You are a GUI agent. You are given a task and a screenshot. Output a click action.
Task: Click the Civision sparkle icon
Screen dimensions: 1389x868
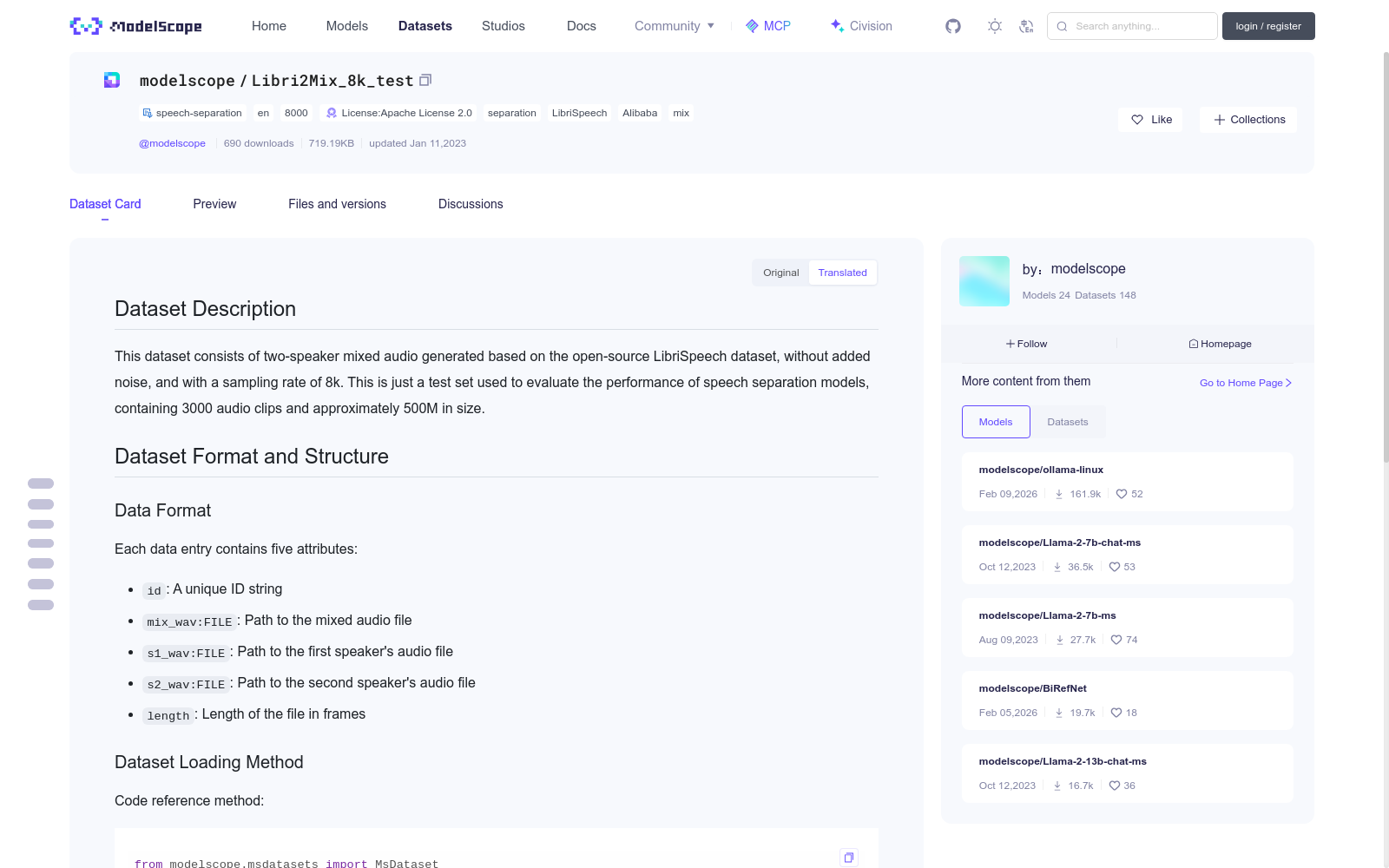tap(837, 26)
